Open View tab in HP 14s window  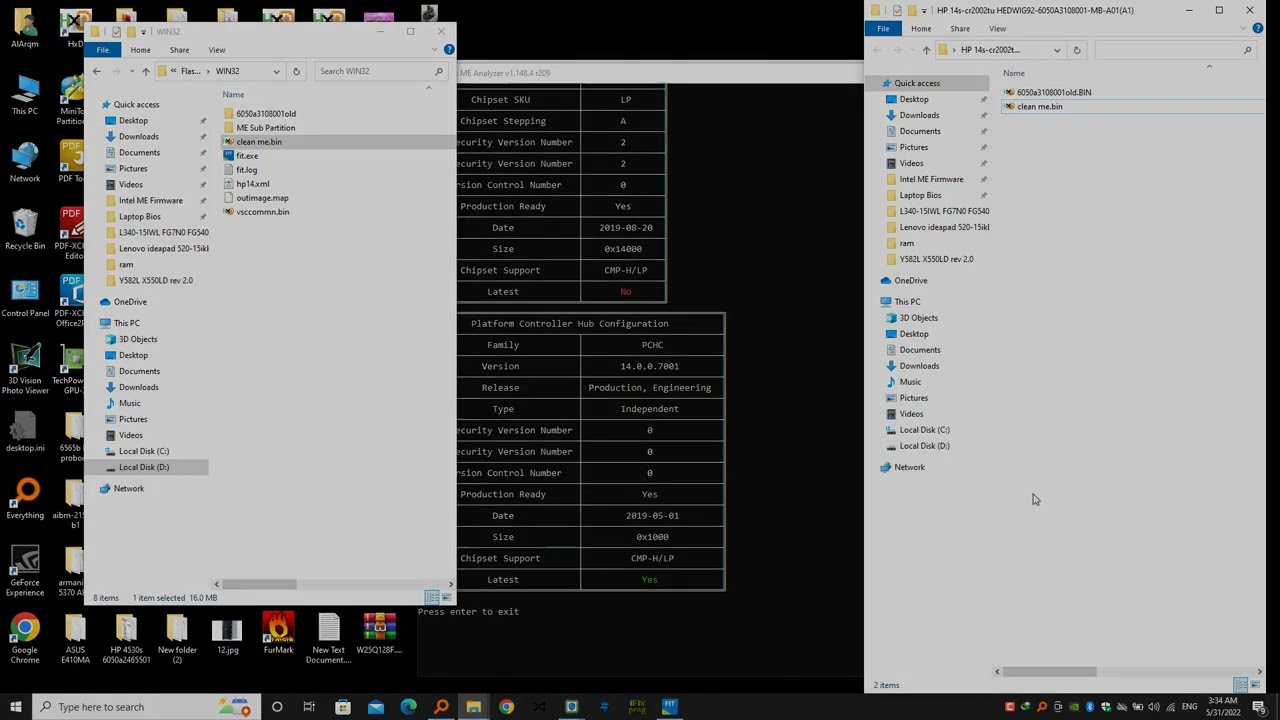(x=997, y=28)
